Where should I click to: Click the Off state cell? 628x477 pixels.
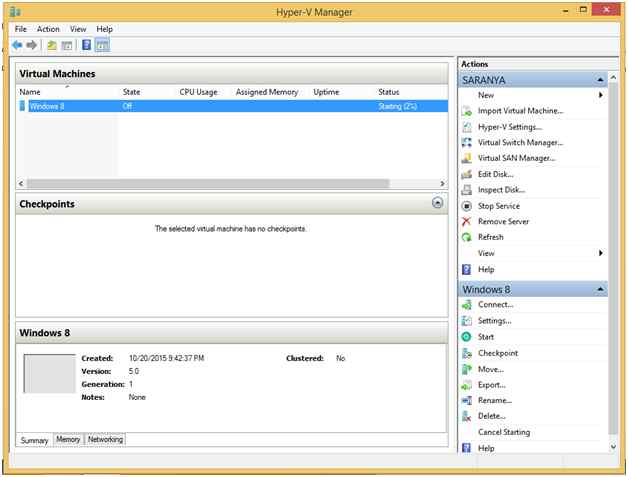click(x=127, y=107)
